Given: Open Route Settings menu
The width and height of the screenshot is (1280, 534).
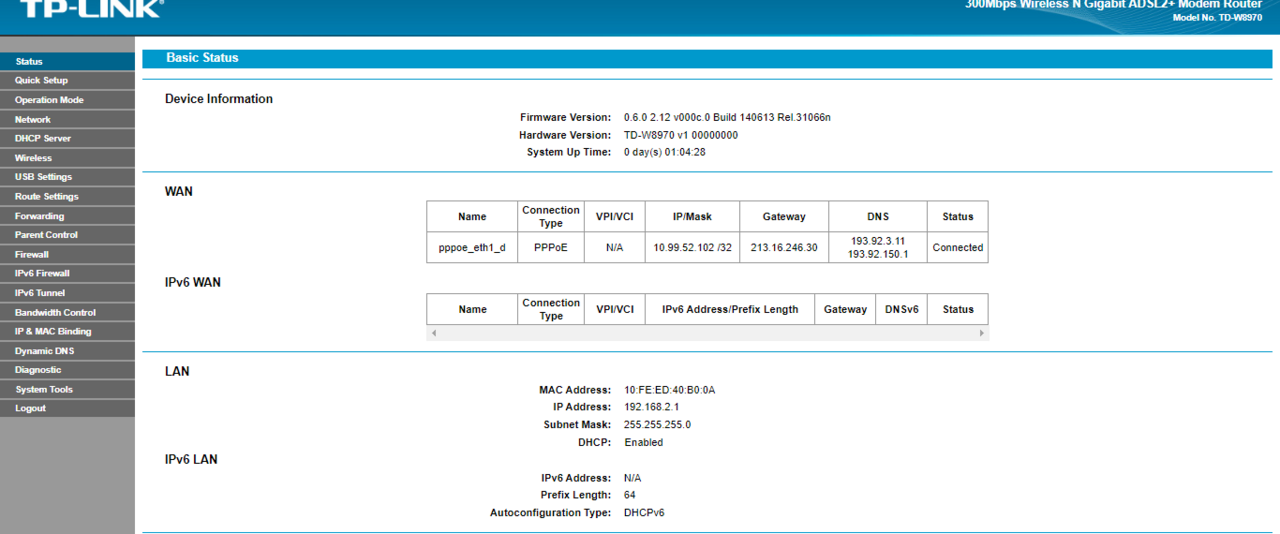Looking at the screenshot, I should 67,196.
